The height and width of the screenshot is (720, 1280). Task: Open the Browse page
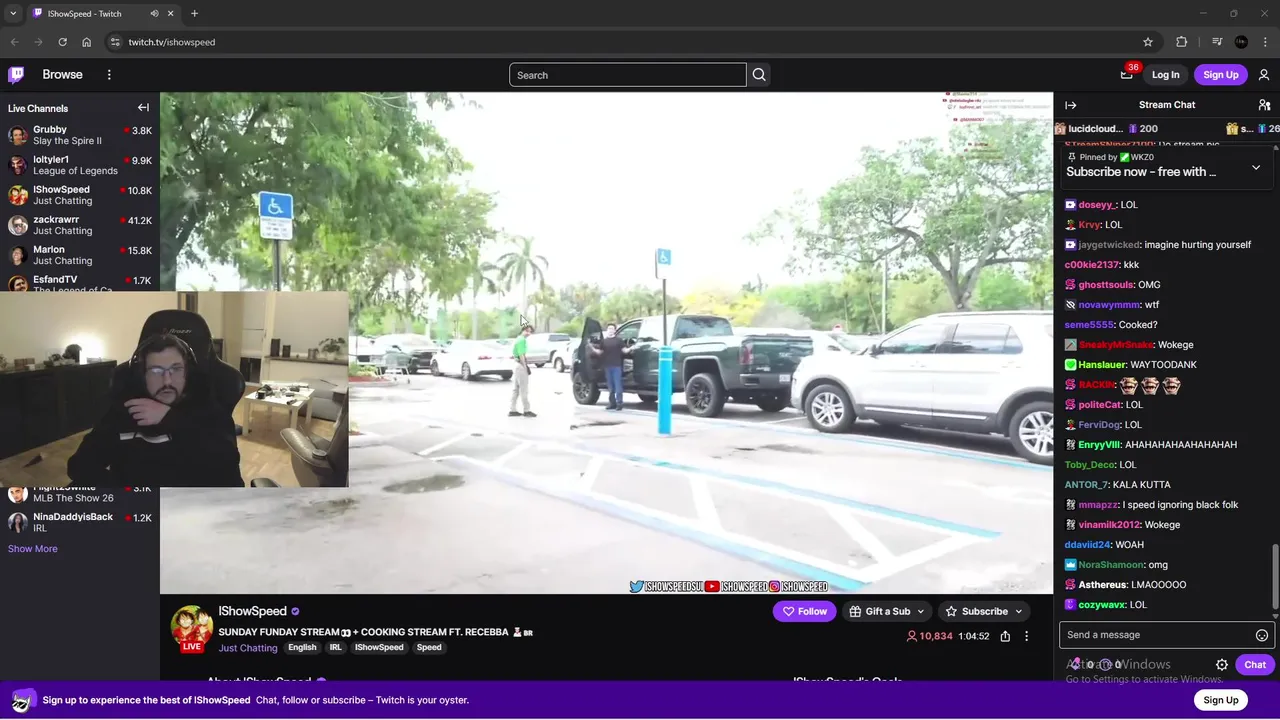pyautogui.click(x=62, y=74)
